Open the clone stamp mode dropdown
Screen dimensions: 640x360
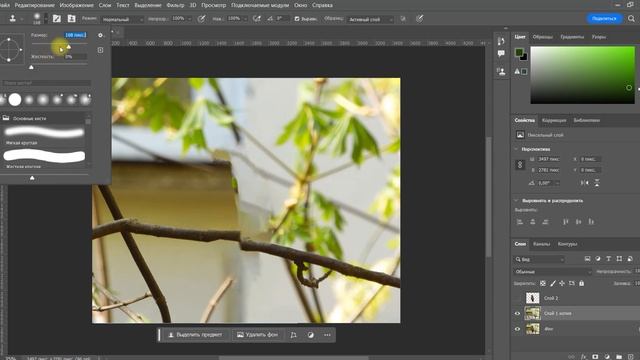122,19
